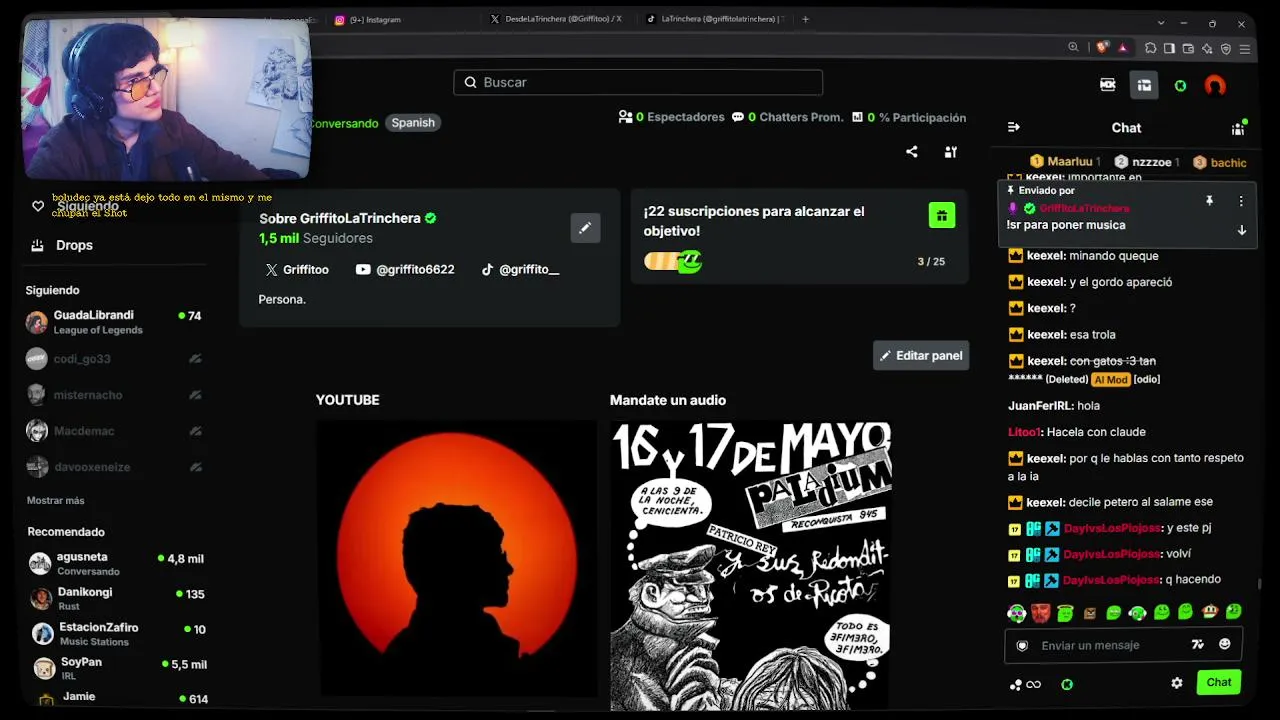Image resolution: width=1280 pixels, height=720 pixels.
Task: Open the chat settings gear icon
Action: tap(1177, 683)
